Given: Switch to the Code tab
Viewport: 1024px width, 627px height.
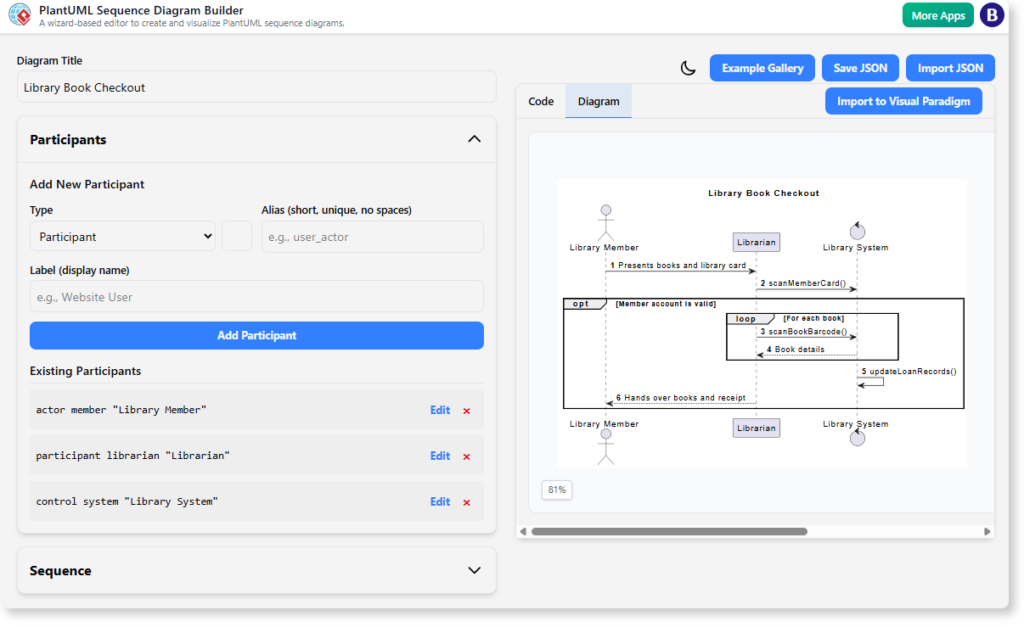Looking at the screenshot, I should (x=541, y=101).
